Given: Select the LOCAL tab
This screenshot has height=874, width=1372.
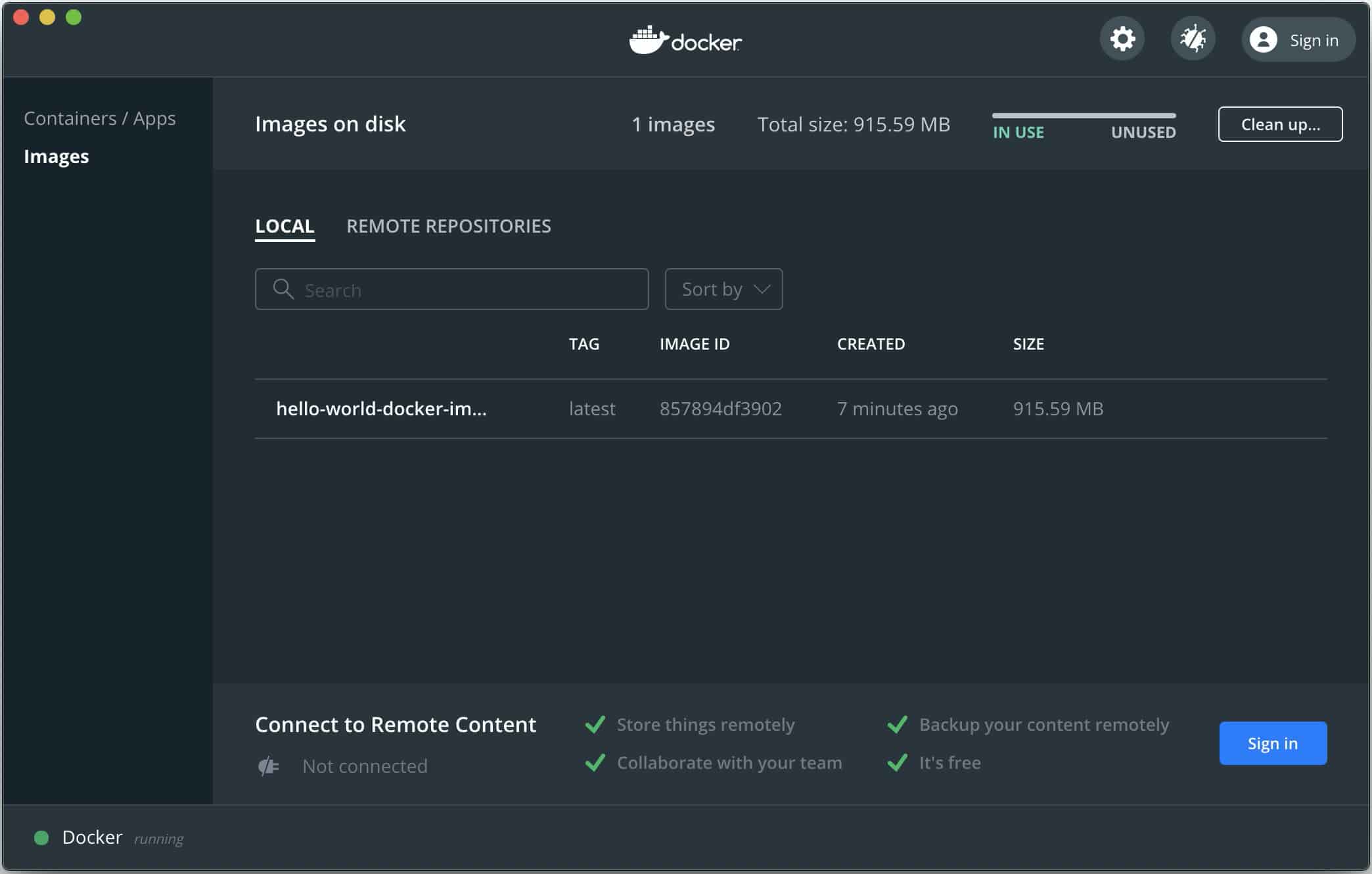Looking at the screenshot, I should [285, 226].
